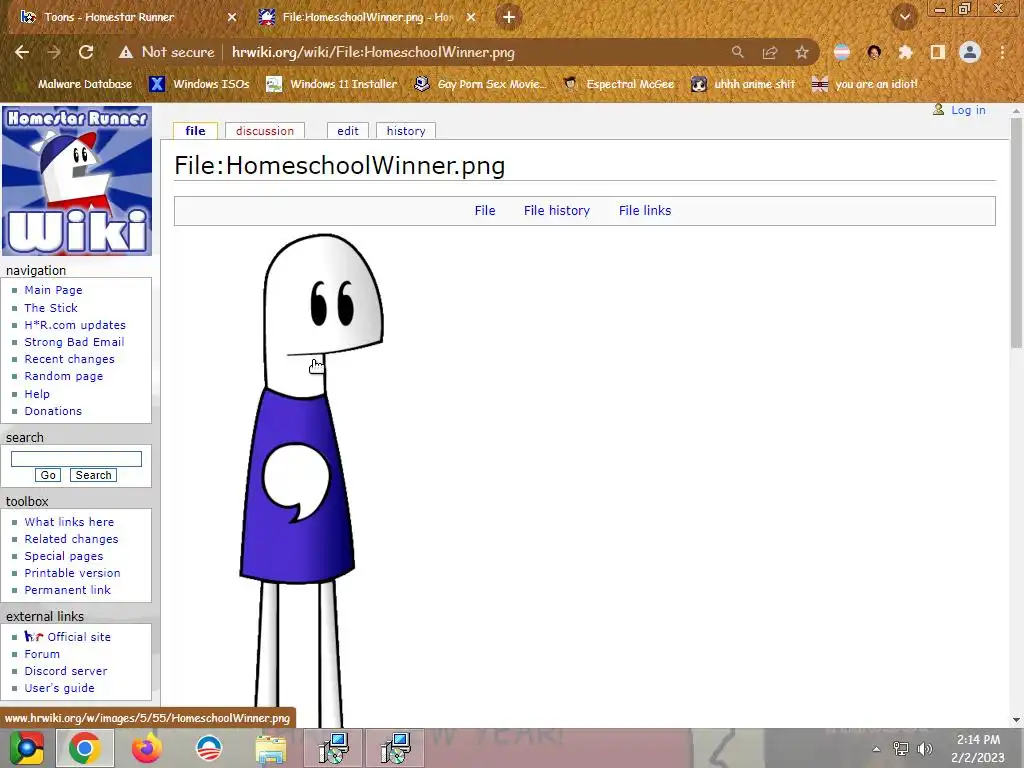The width and height of the screenshot is (1024, 768).
Task: Jump to the File section link
Action: tap(485, 210)
